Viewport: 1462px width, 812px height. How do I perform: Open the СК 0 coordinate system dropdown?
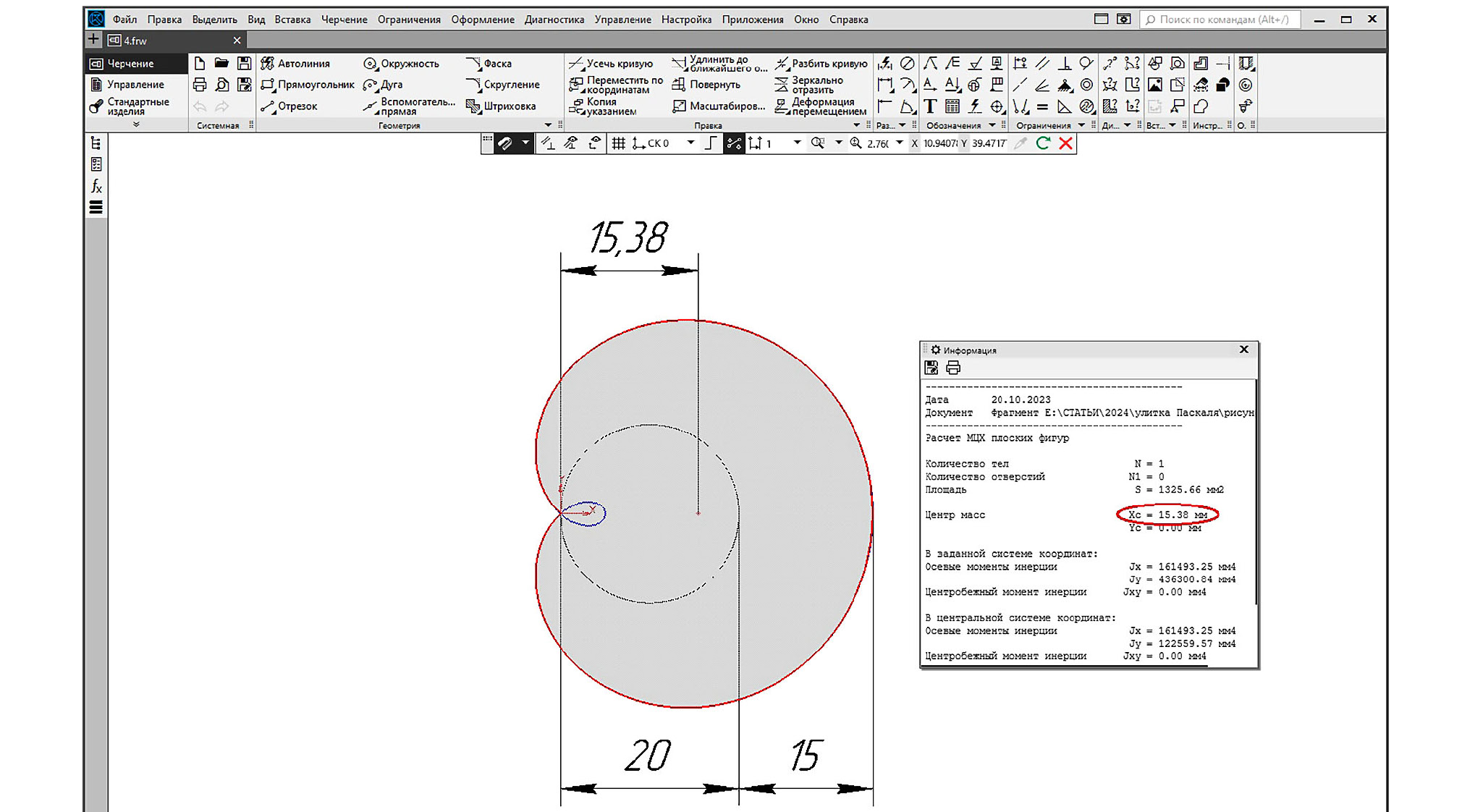tap(690, 143)
